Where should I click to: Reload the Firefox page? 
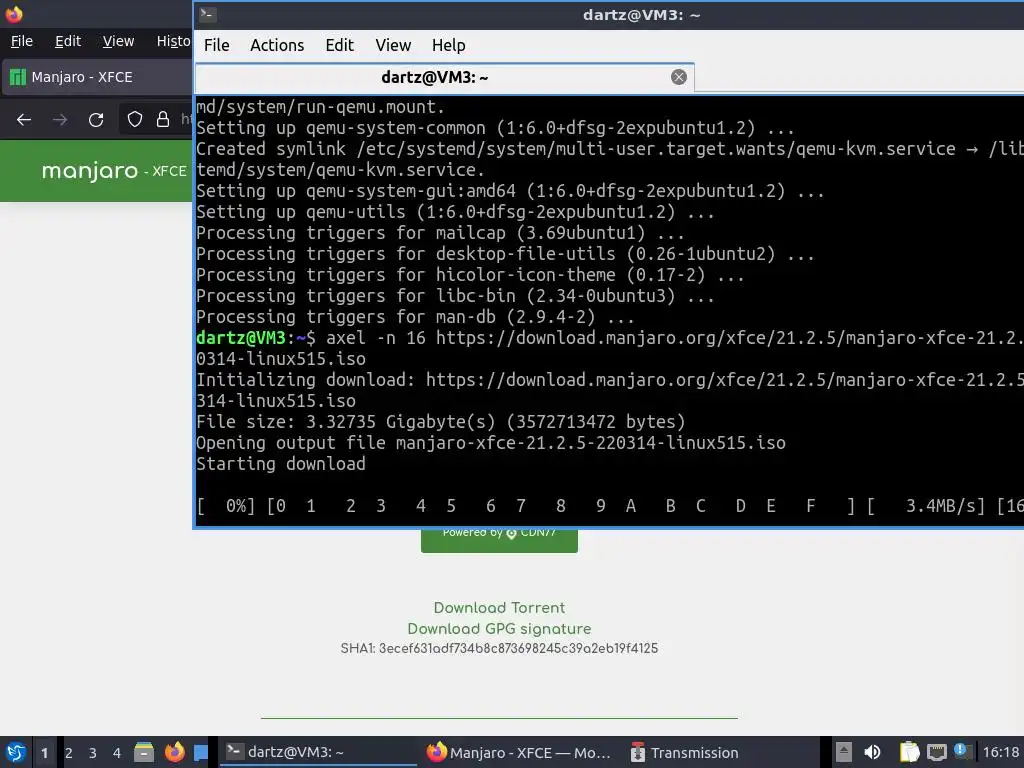coord(96,120)
